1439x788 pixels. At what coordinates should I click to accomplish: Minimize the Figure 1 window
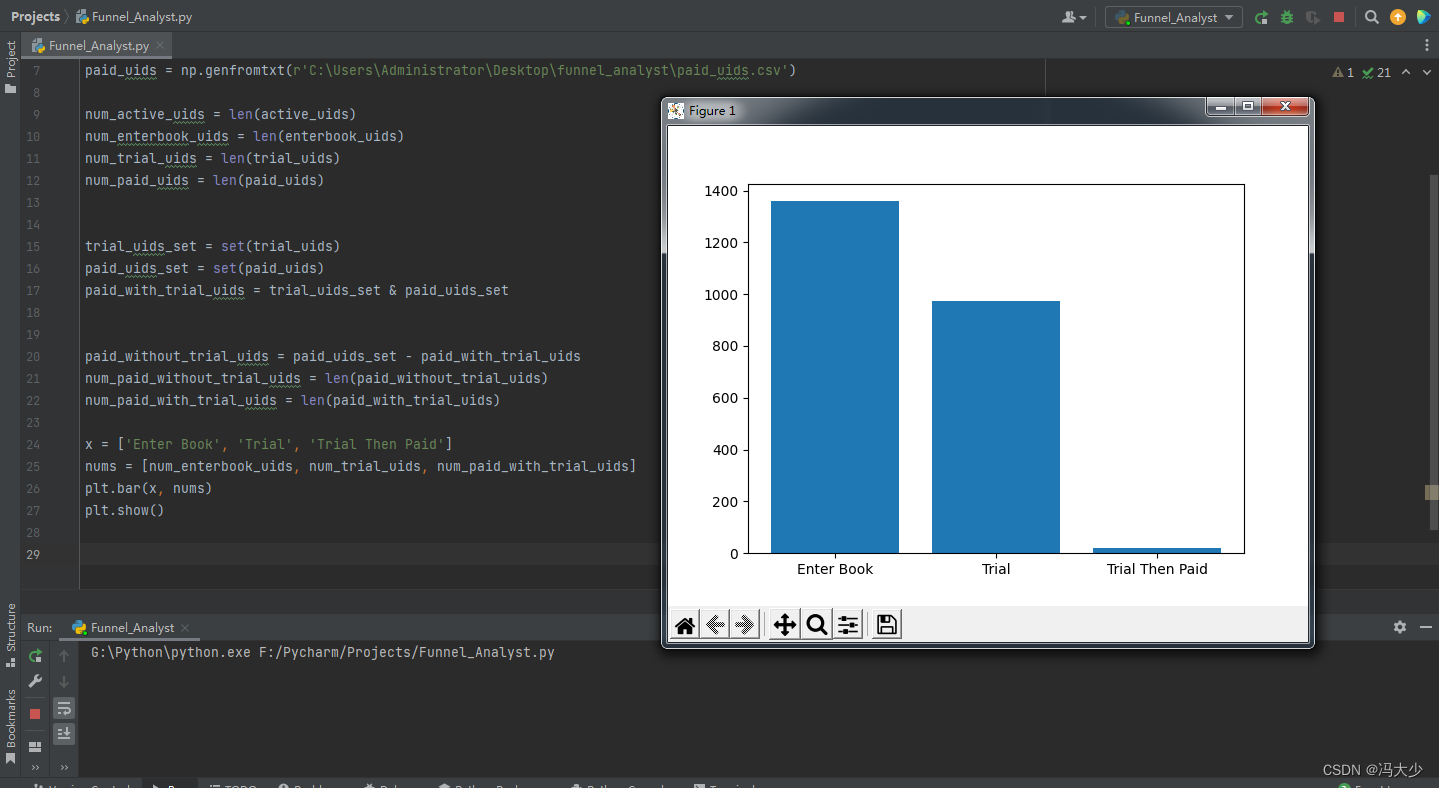(x=1220, y=107)
